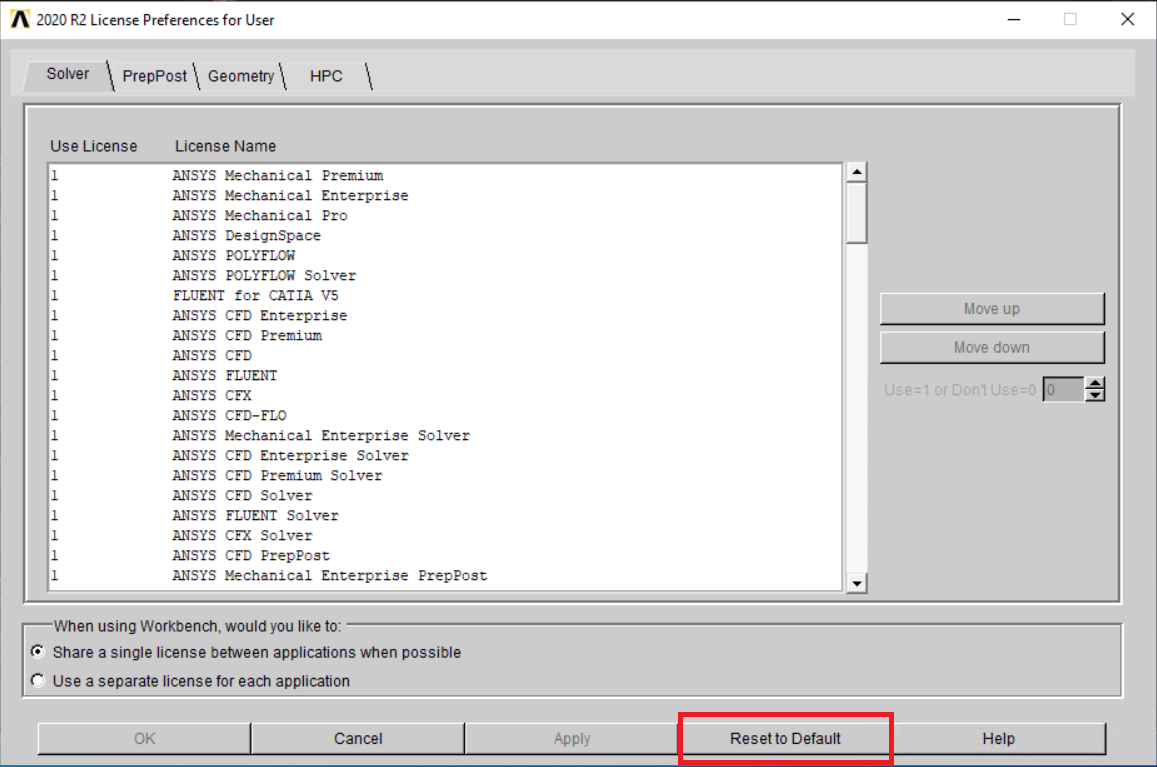Select the 'ANSYS CFD' license row
Screen dimensions: 1157x767
445,355
